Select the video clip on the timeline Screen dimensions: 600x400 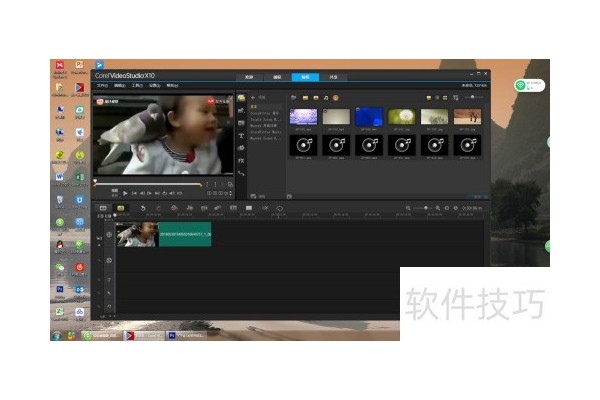pyautogui.click(x=163, y=234)
